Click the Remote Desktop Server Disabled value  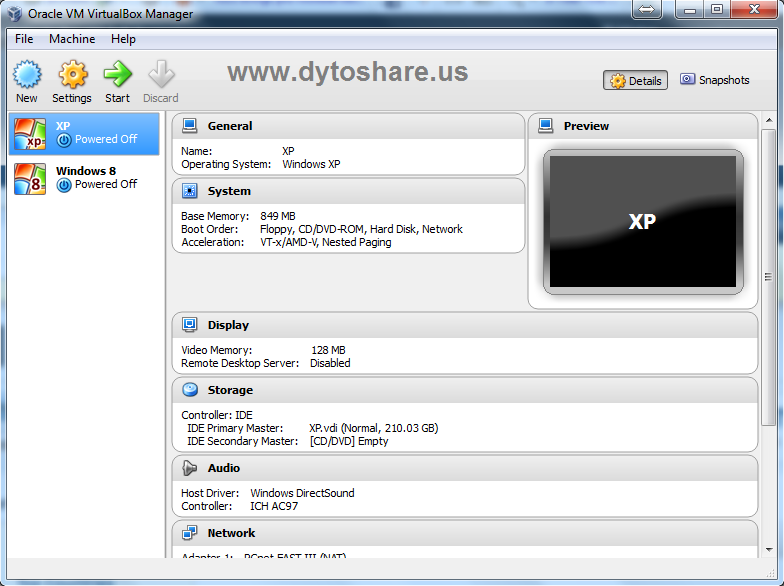pos(330,363)
